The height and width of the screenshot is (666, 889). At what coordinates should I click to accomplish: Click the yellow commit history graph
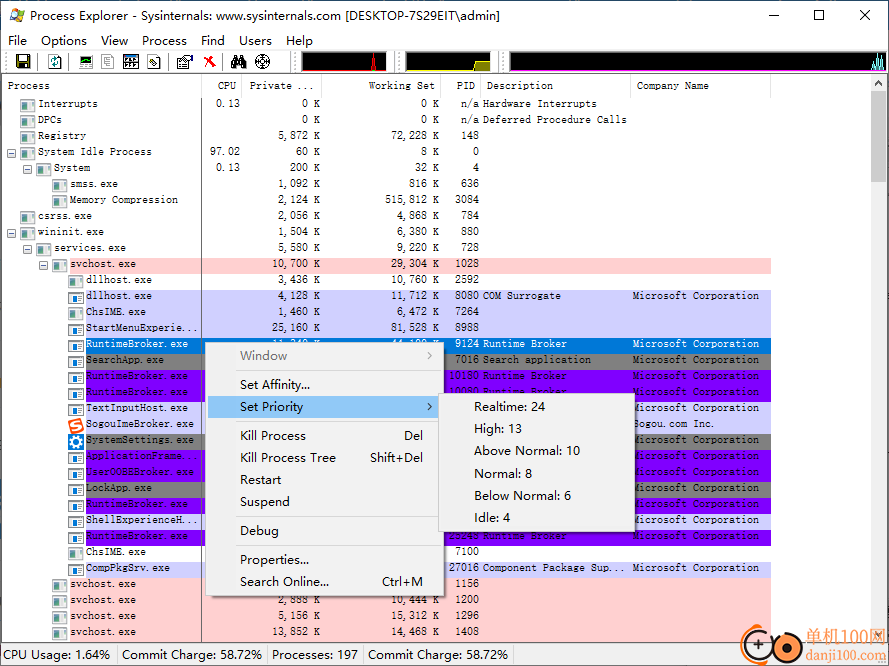(x=448, y=62)
